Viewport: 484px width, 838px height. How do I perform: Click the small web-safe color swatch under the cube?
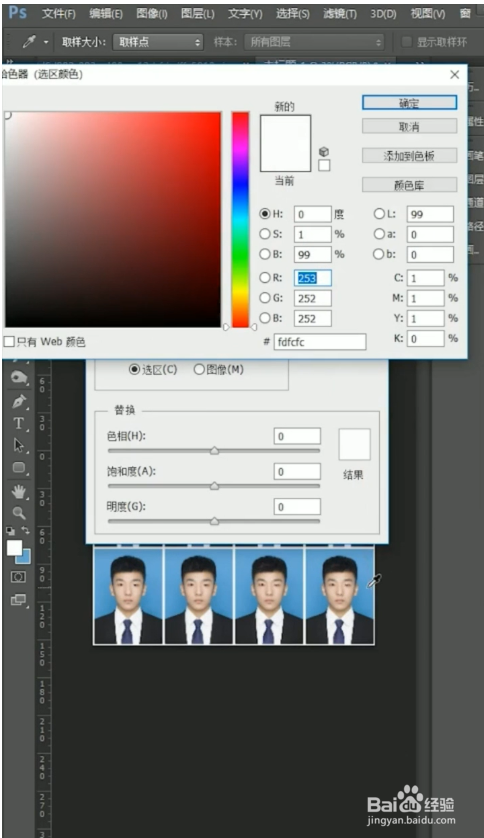324,165
